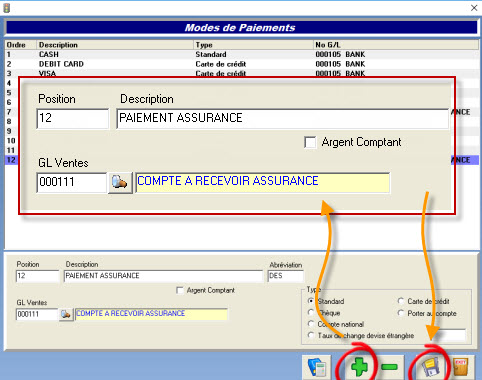
Task: Click the small GL Ventes field 000111
Action: tap(37, 314)
